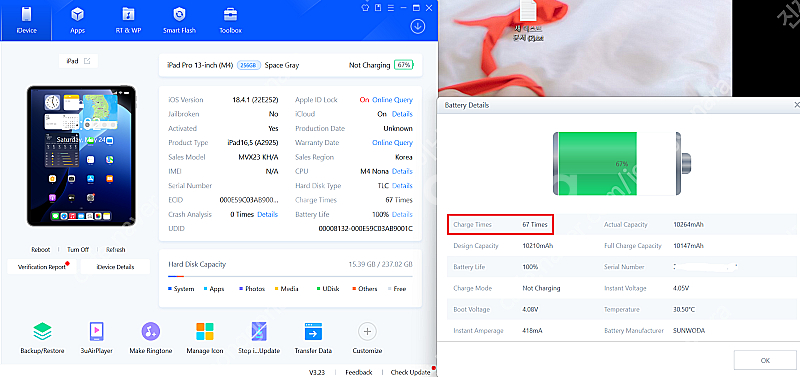Click the iPad screen preview thumbnail
The height and width of the screenshot is (377, 800).
pos(81,156)
